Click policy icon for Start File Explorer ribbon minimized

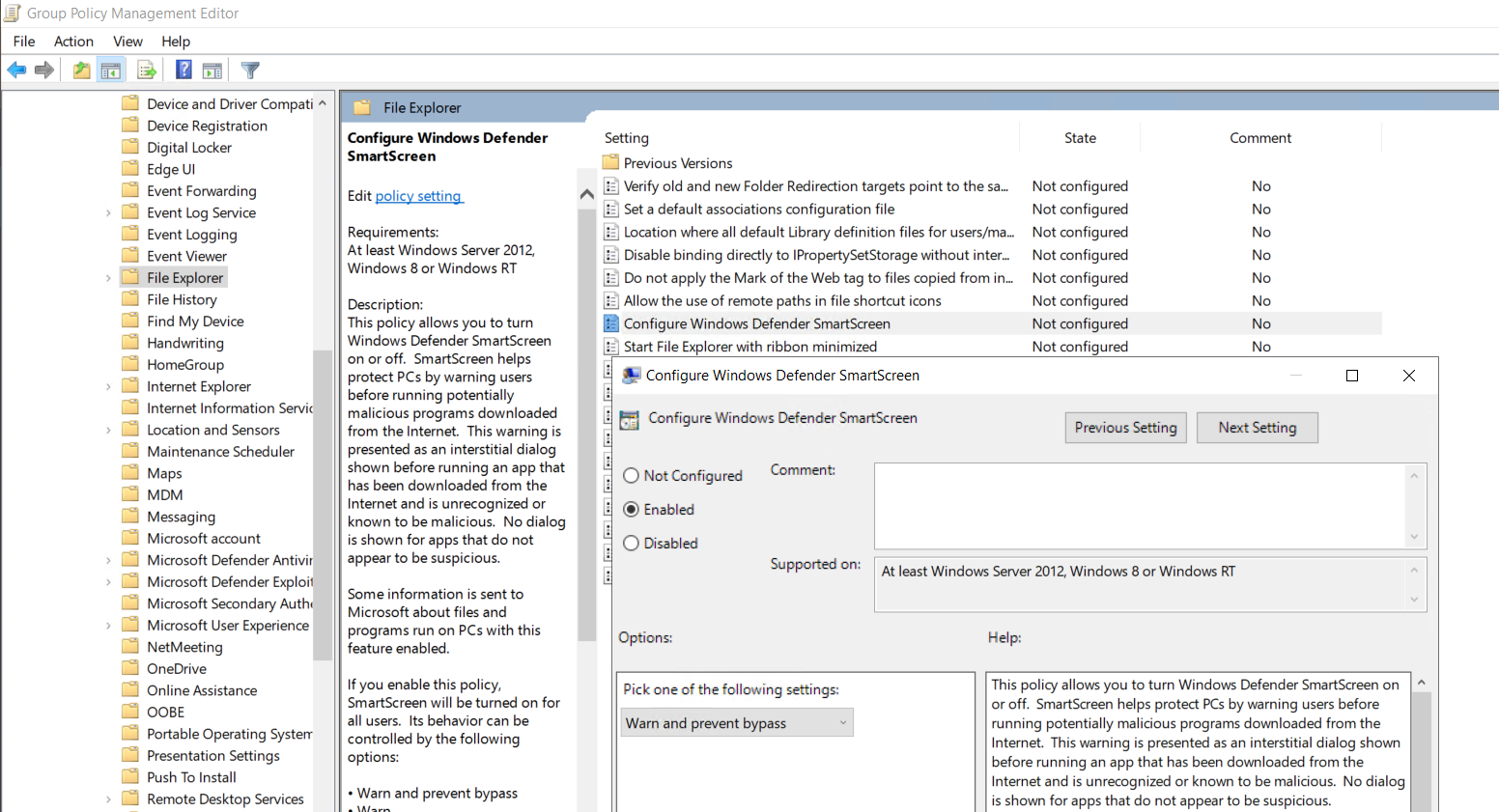pos(611,347)
